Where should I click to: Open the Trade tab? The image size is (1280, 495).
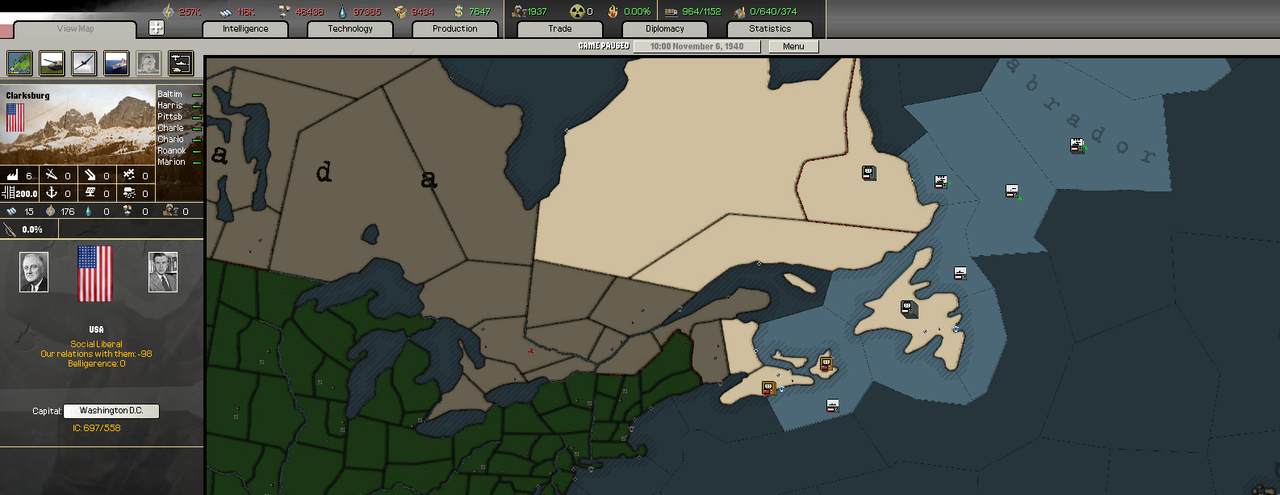click(x=560, y=29)
